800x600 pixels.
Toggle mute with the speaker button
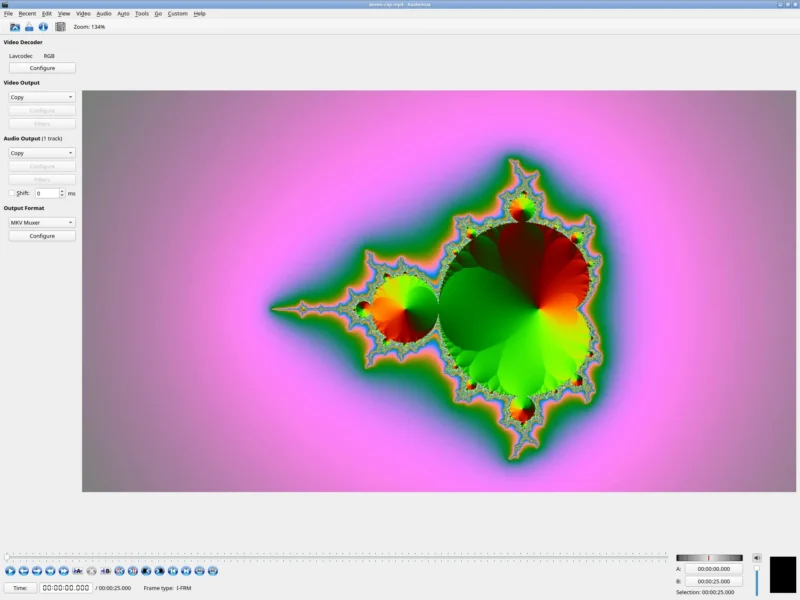pos(757,558)
